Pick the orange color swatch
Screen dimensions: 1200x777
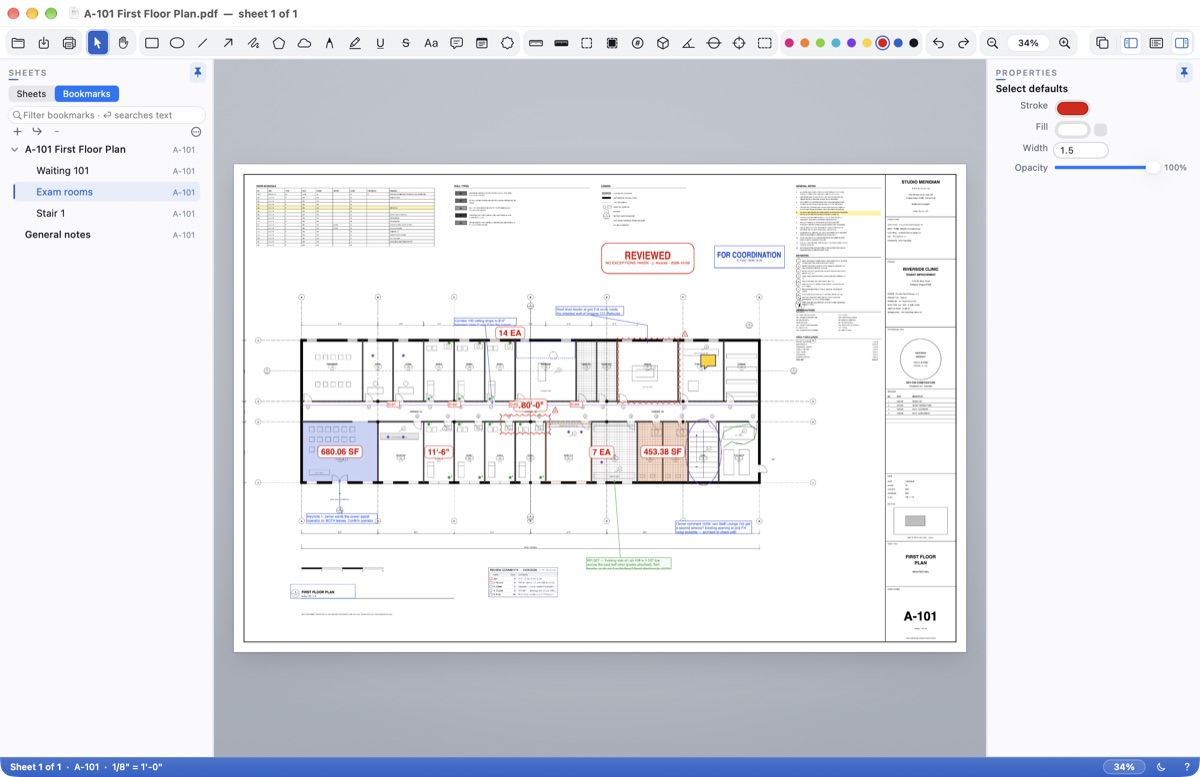coord(804,43)
